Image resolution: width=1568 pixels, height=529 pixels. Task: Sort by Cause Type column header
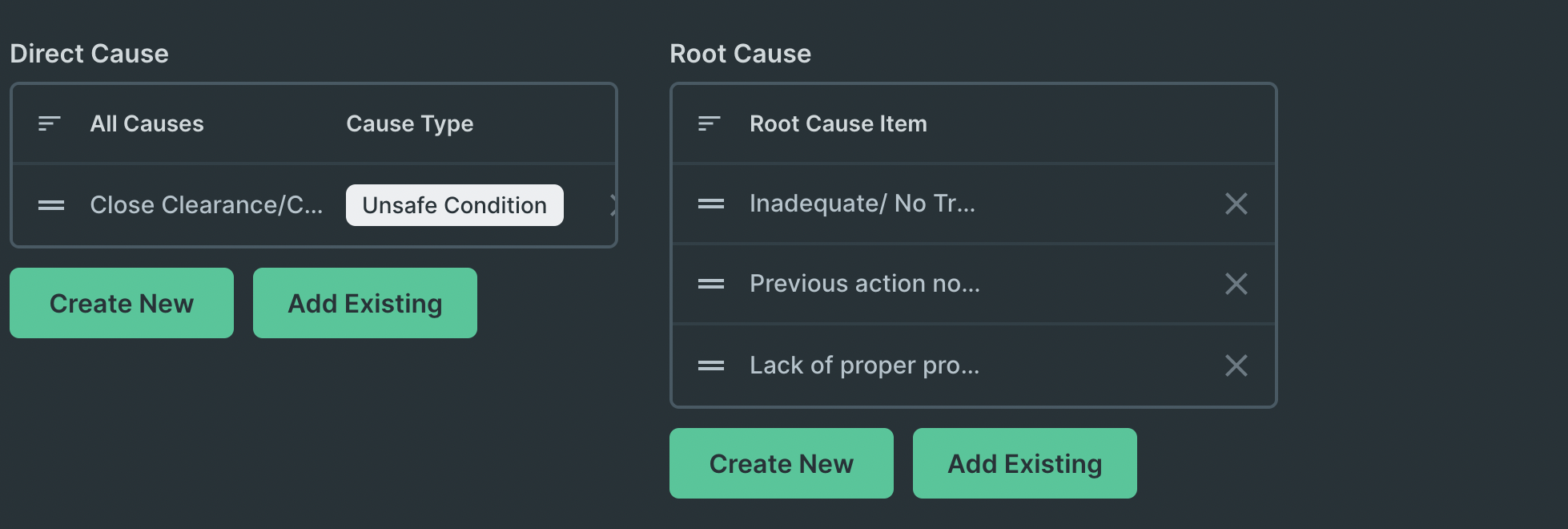click(409, 123)
